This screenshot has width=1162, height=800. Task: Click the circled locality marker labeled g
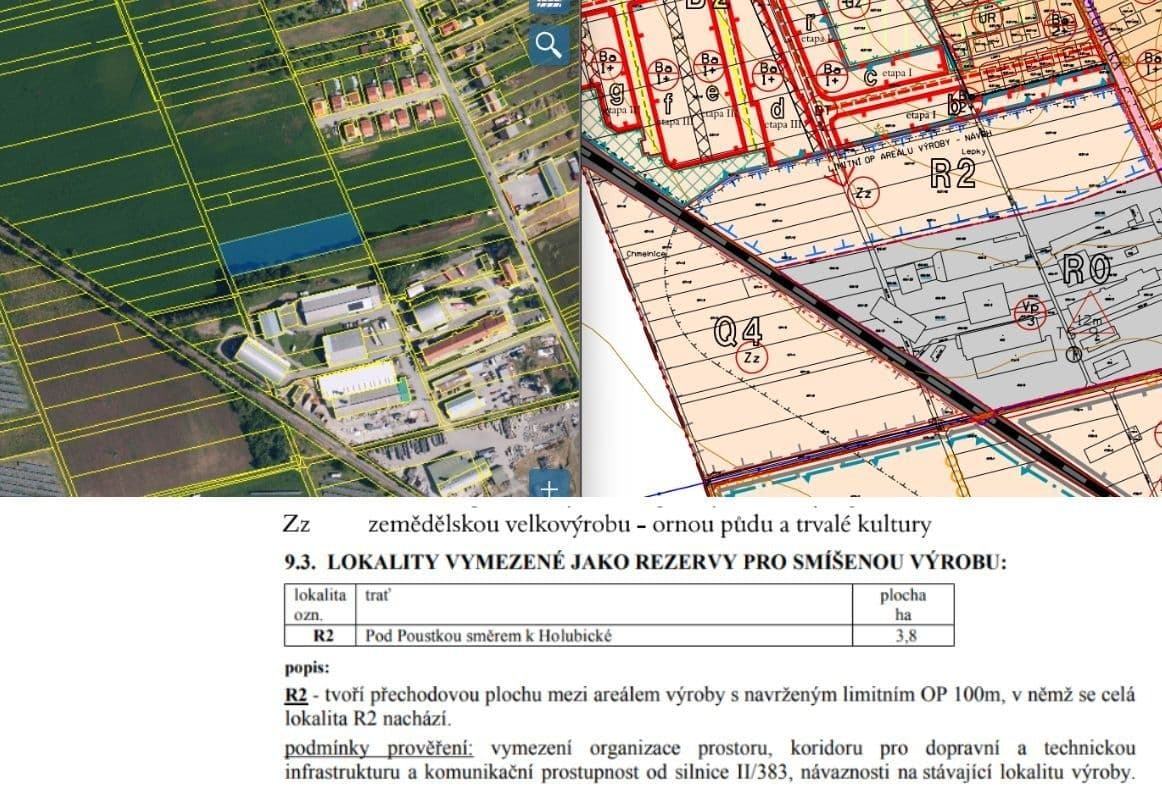[616, 92]
